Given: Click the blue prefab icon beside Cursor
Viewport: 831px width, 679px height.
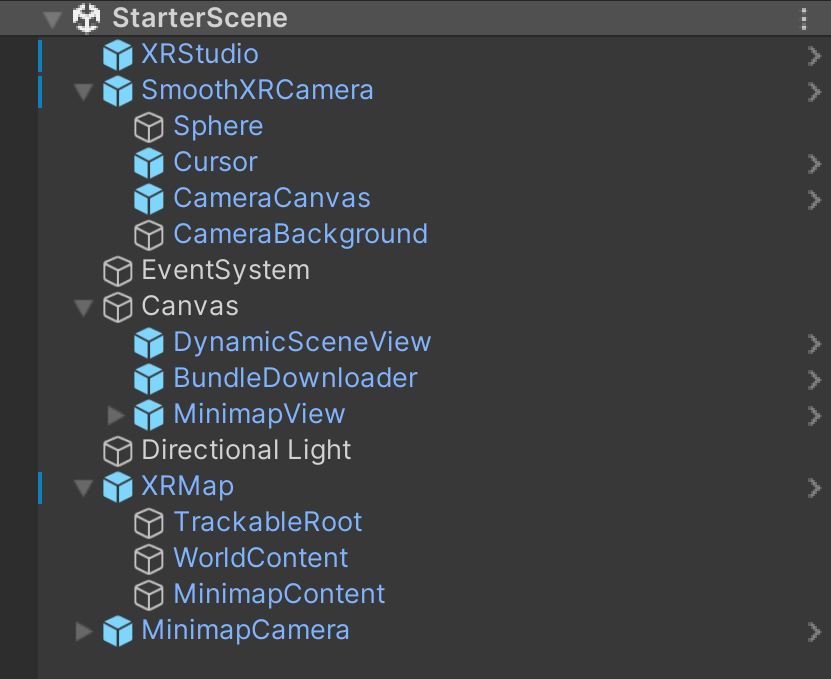Looking at the screenshot, I should pyautogui.click(x=149, y=163).
